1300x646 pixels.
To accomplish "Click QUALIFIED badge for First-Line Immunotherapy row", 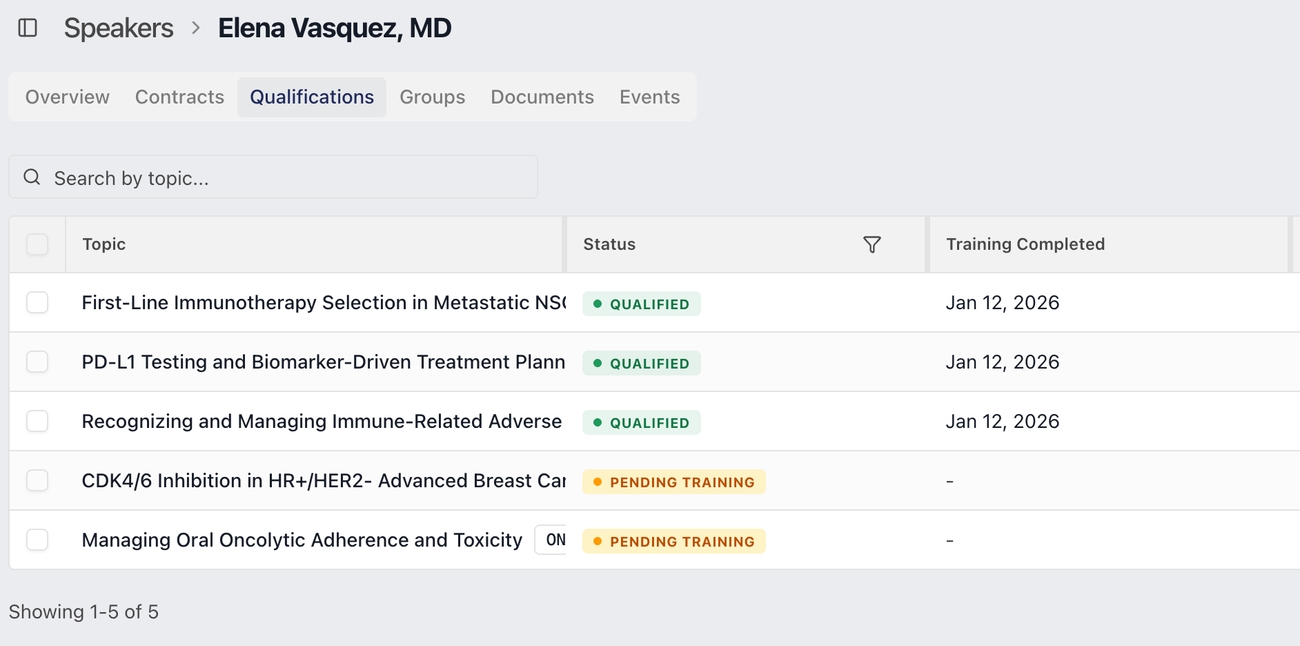I will pyautogui.click(x=642, y=304).
